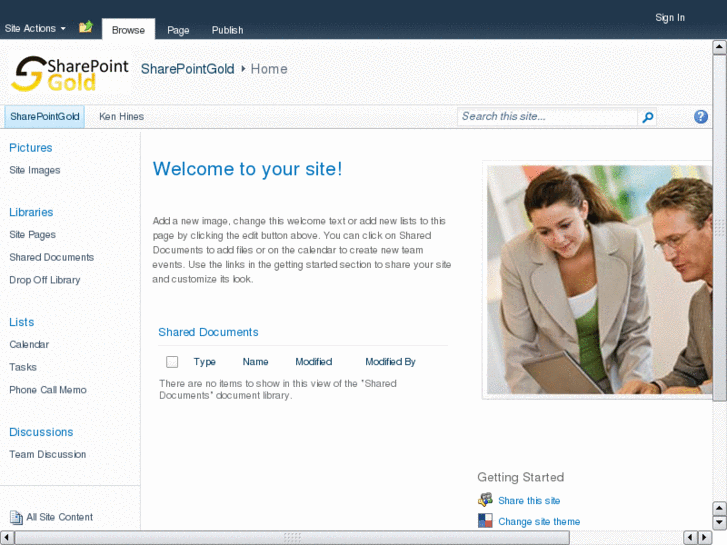Open Site Images in the sidebar
Viewport: 727px width, 545px height.
(x=35, y=170)
